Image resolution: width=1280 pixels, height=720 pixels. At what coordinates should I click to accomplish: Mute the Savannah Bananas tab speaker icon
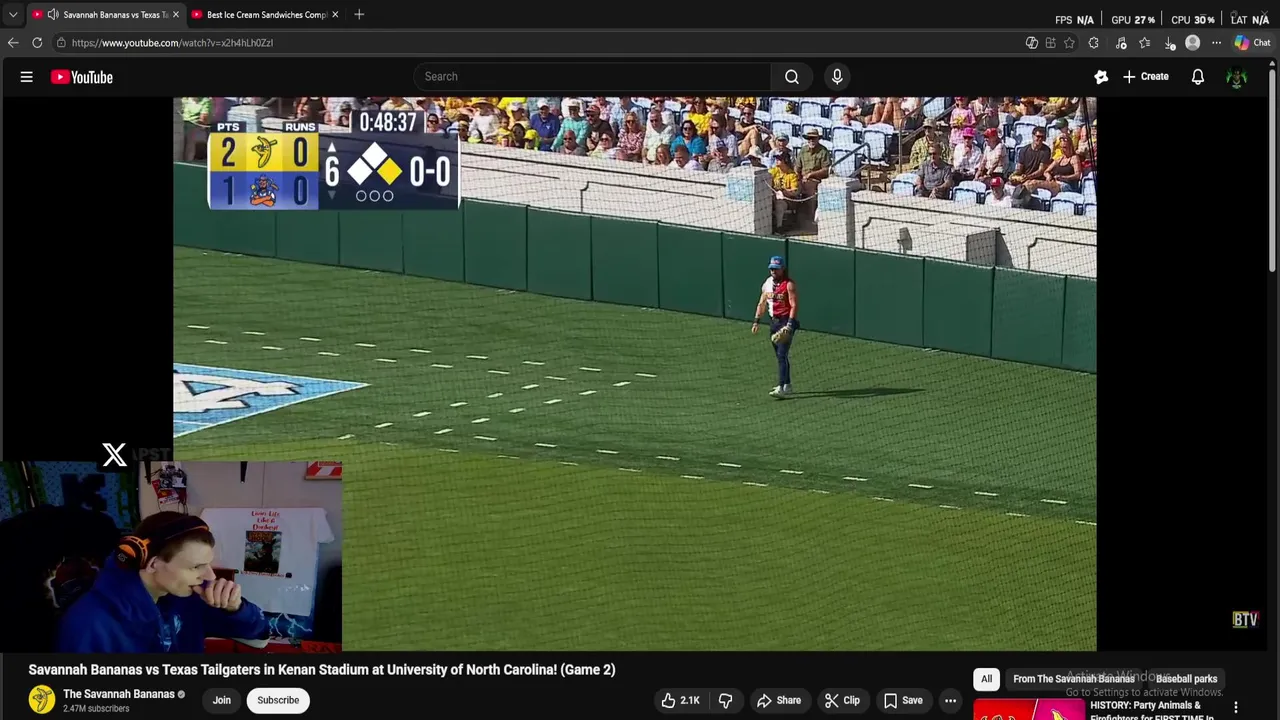tap(52, 15)
